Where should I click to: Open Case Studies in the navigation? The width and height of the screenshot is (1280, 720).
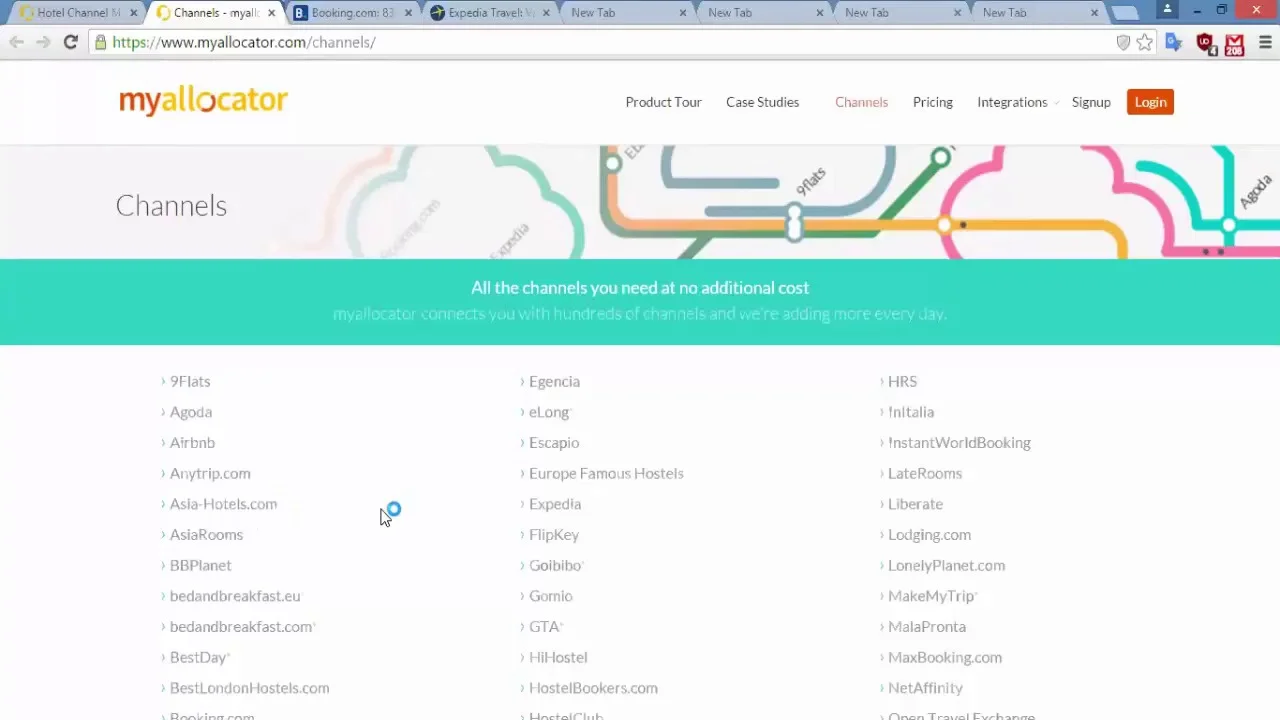click(x=762, y=102)
